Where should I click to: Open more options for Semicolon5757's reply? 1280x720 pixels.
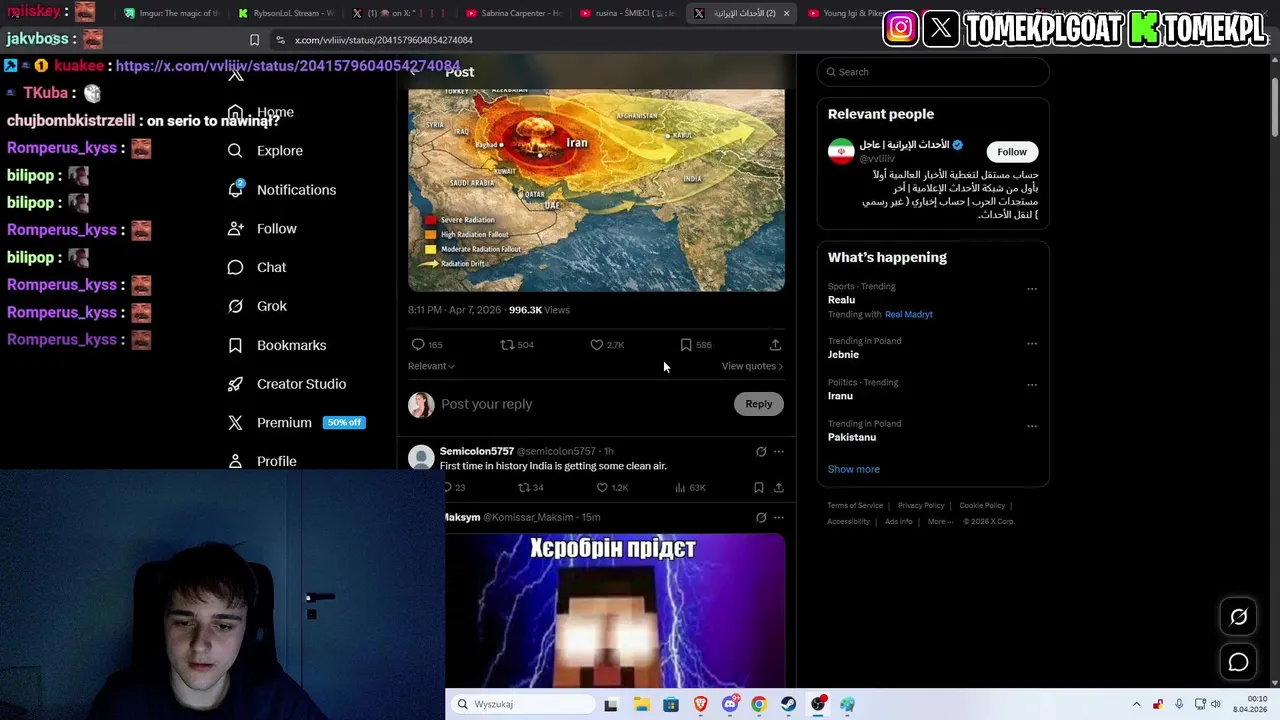tap(779, 452)
